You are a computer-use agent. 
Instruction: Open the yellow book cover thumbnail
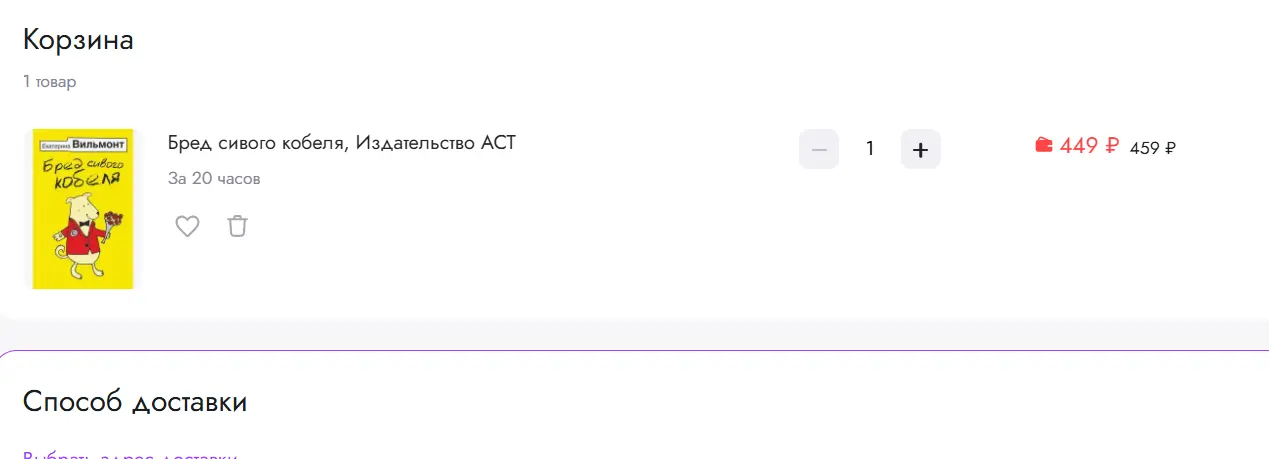coord(83,209)
